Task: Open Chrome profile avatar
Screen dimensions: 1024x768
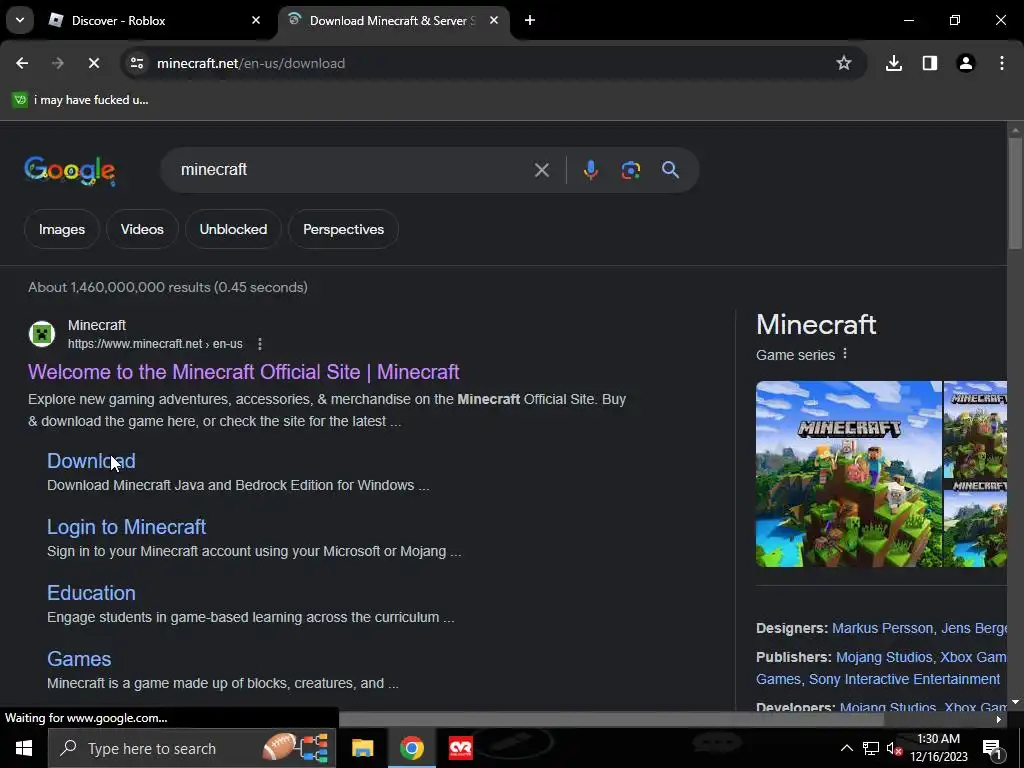Action: (x=965, y=63)
